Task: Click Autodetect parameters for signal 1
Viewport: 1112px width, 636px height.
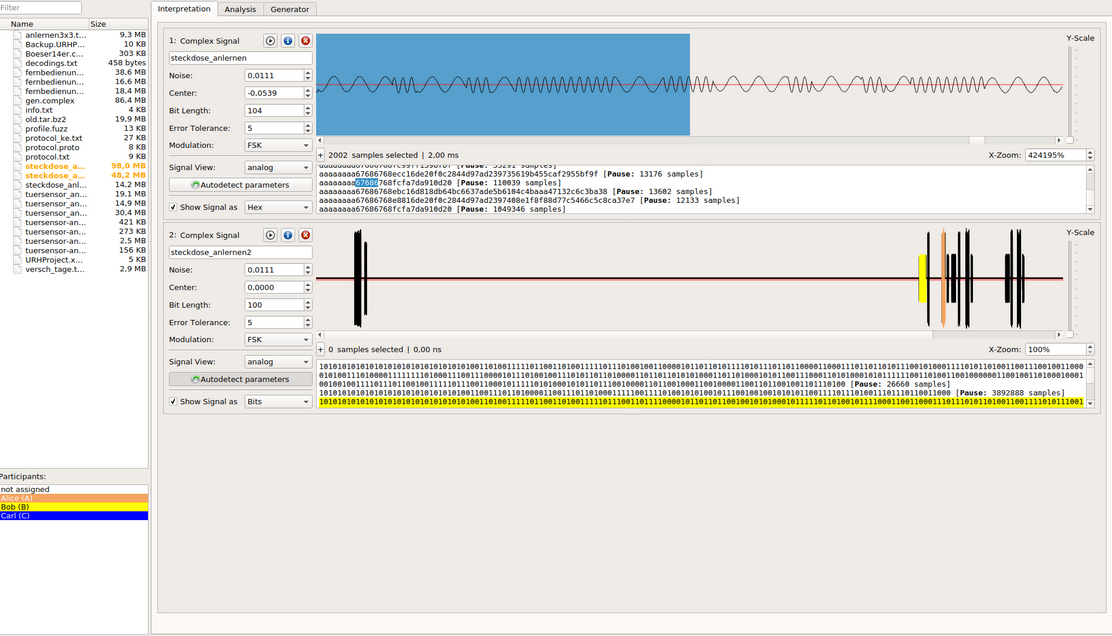Action: point(240,185)
